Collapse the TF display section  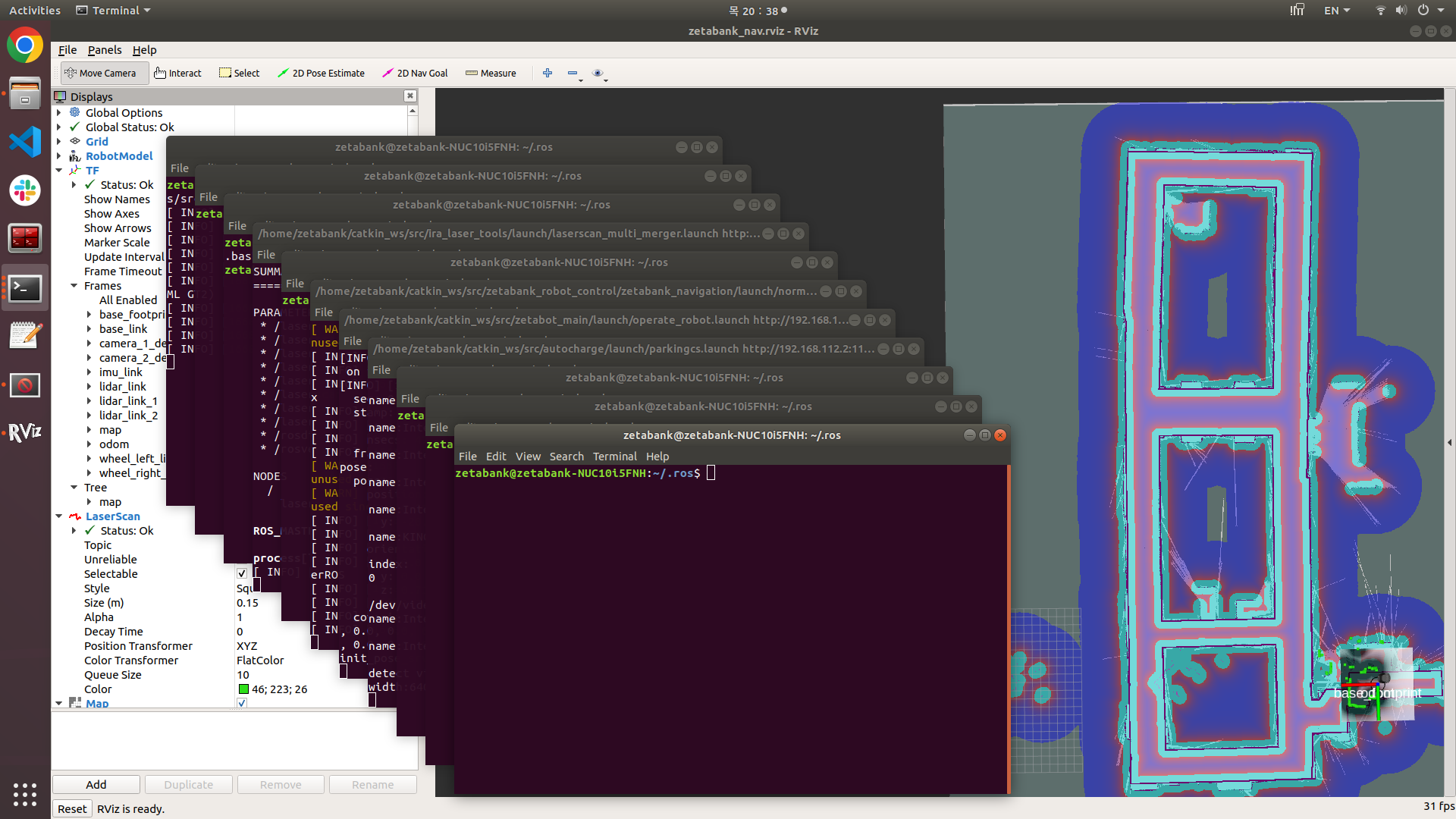(x=59, y=171)
